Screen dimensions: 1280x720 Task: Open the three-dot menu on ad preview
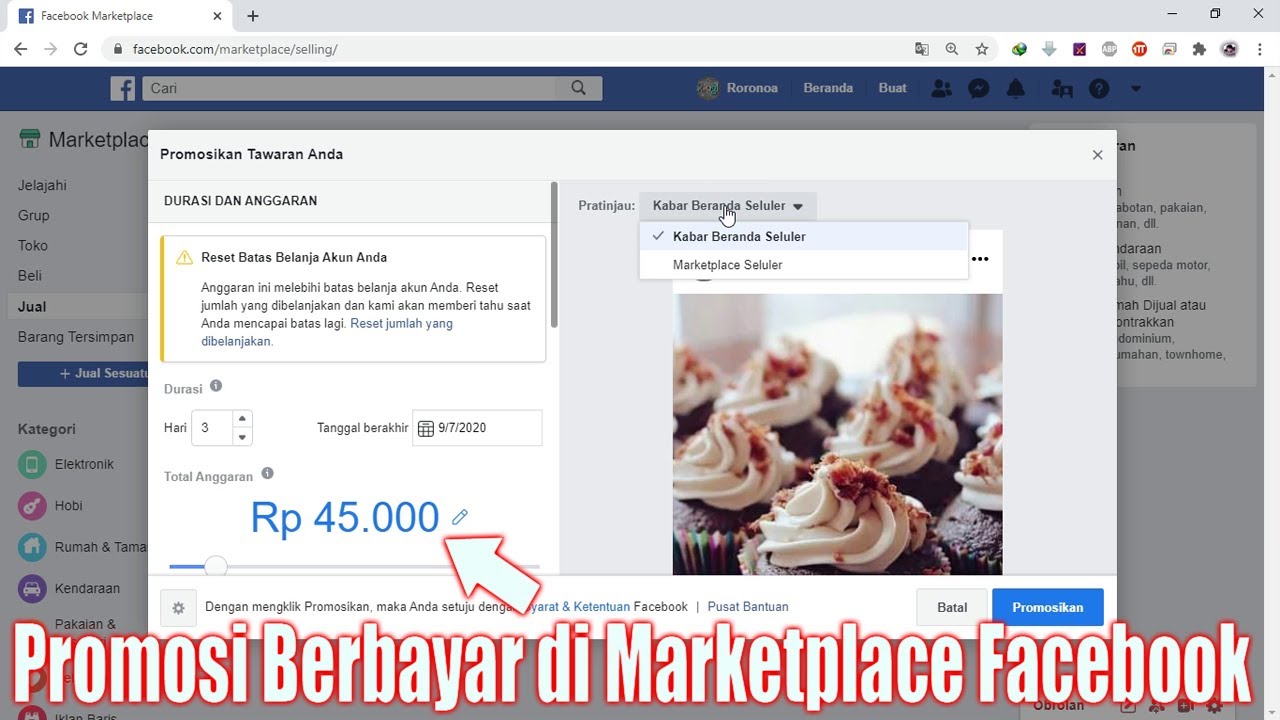pos(980,259)
